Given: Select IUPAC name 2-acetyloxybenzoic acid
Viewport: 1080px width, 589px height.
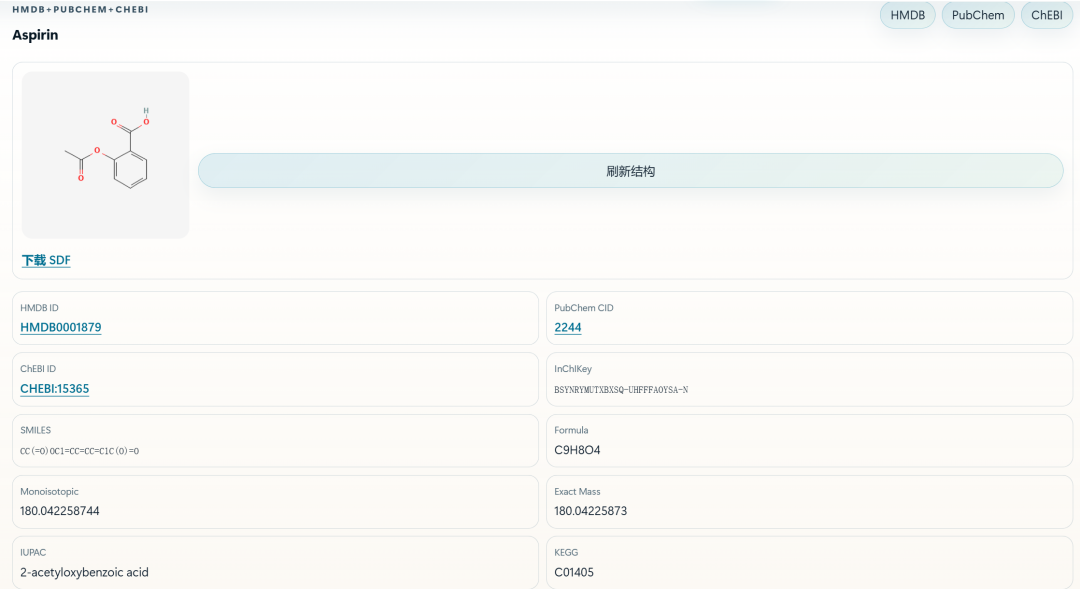Looking at the screenshot, I should 84,572.
